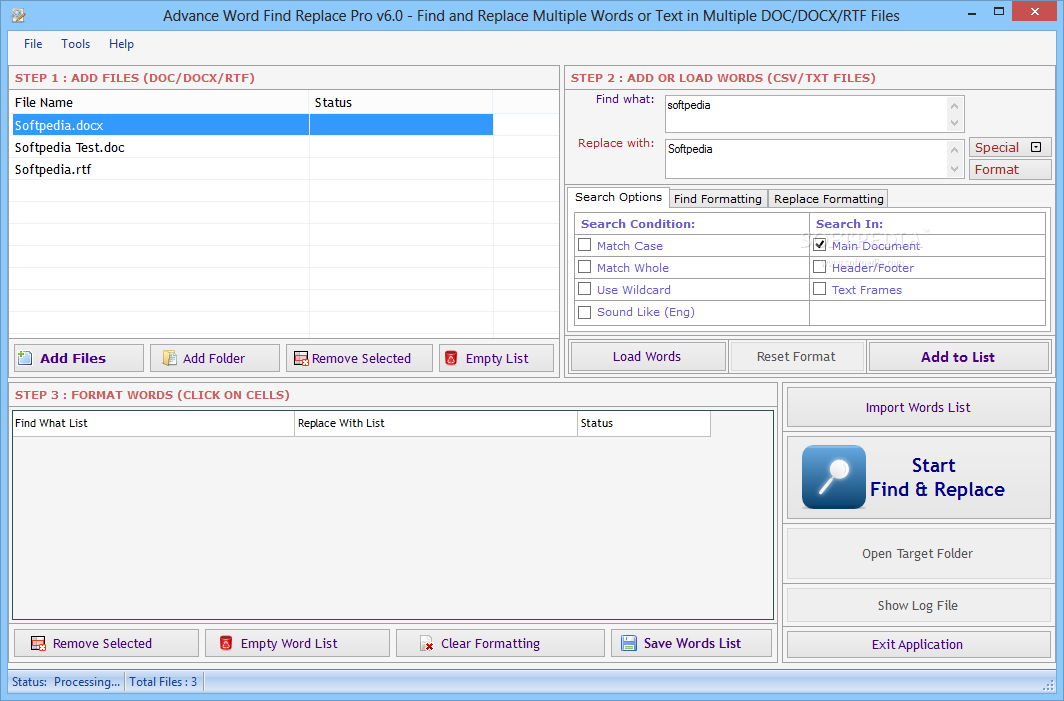Screen dimensions: 1064x701
Task: Open the Help menu
Action: coord(121,43)
